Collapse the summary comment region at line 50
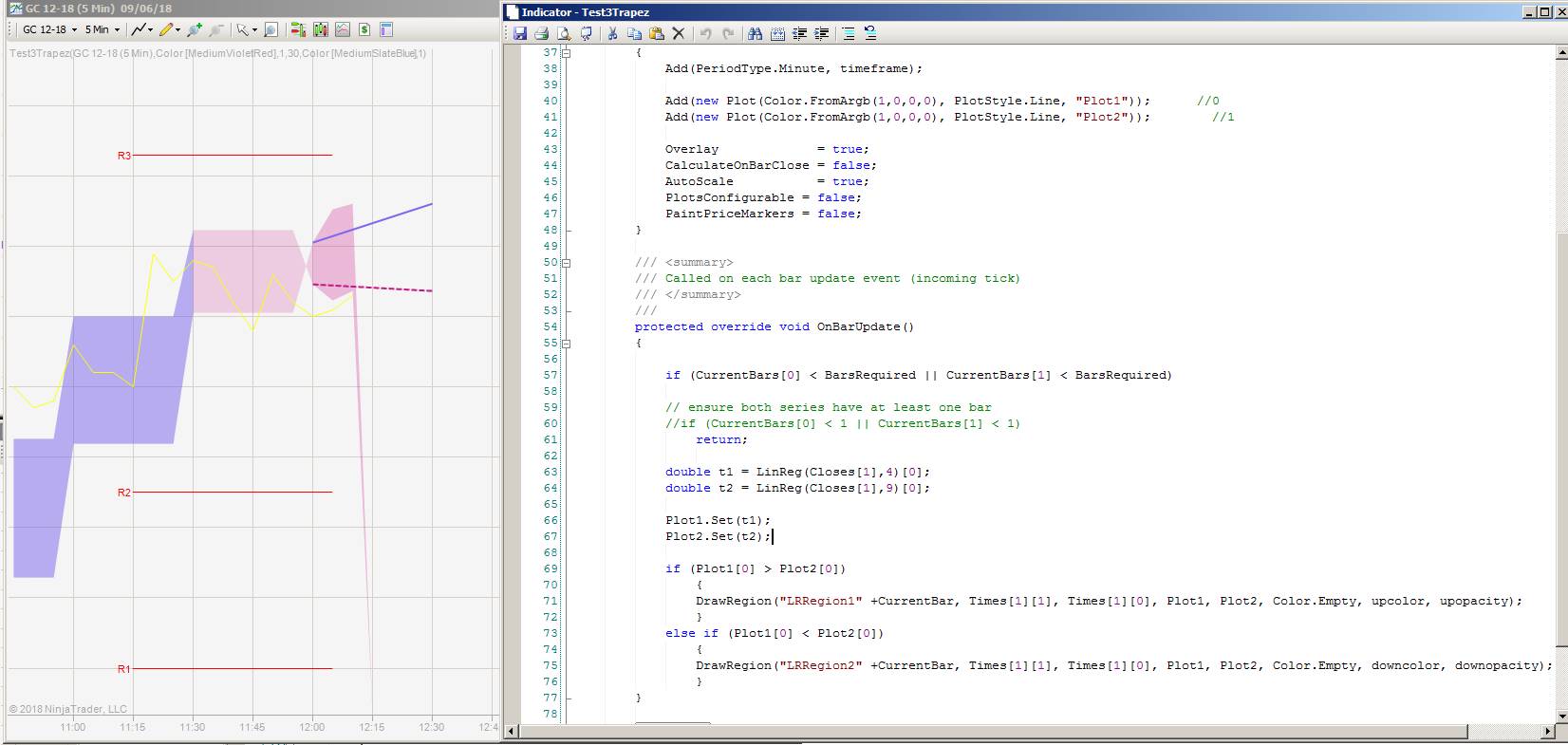1568x745 pixels. [567, 262]
